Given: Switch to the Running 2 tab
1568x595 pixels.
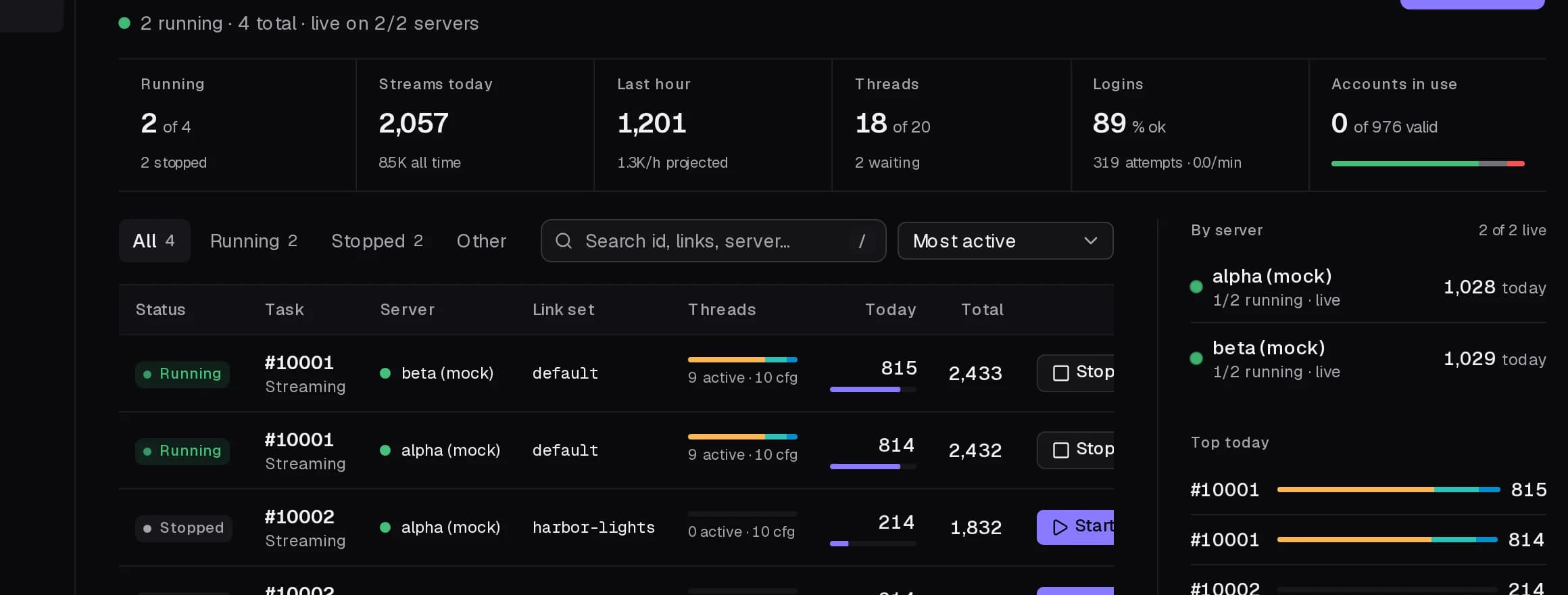Looking at the screenshot, I should click(x=253, y=241).
